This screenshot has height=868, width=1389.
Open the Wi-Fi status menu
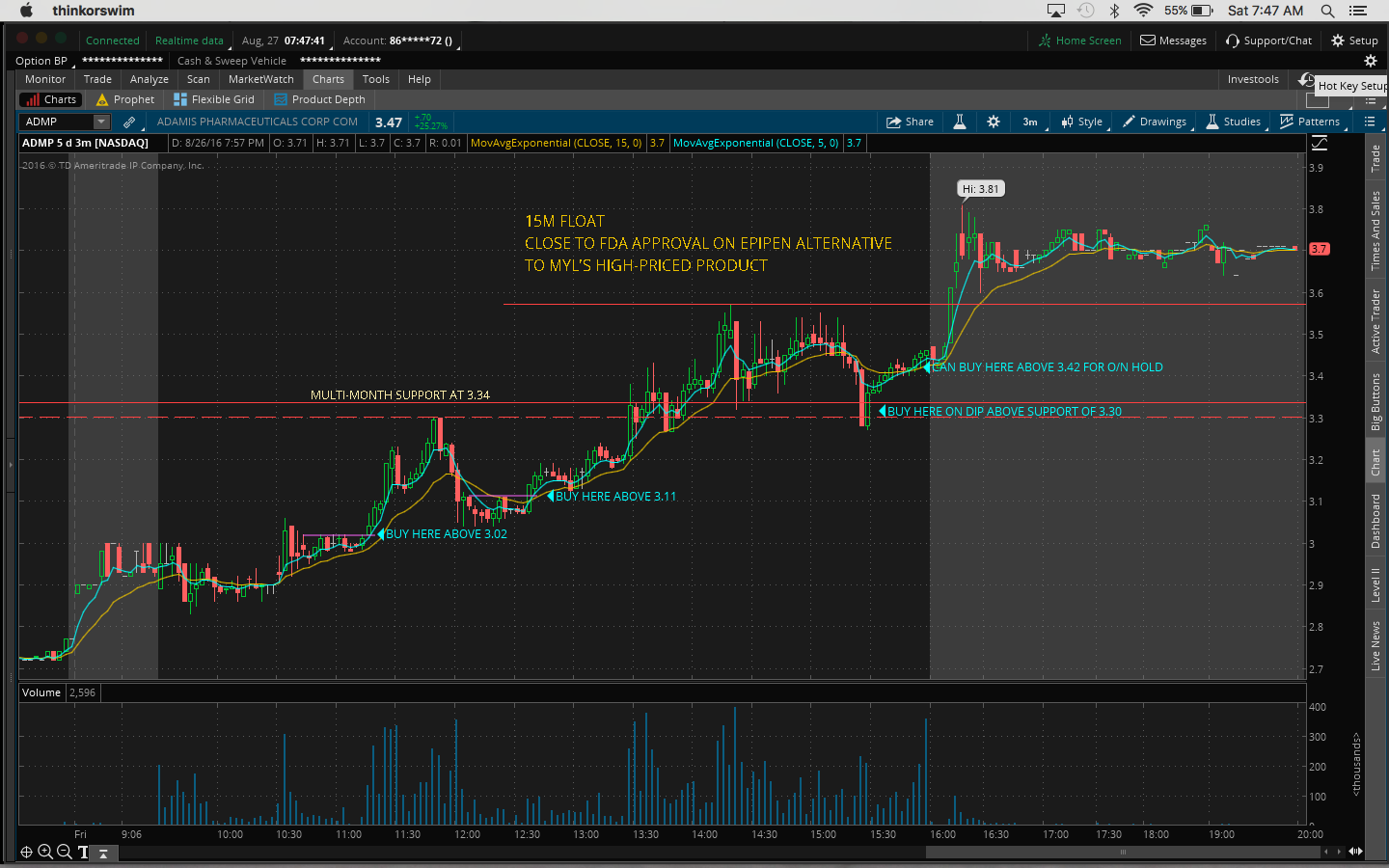click(x=1144, y=11)
